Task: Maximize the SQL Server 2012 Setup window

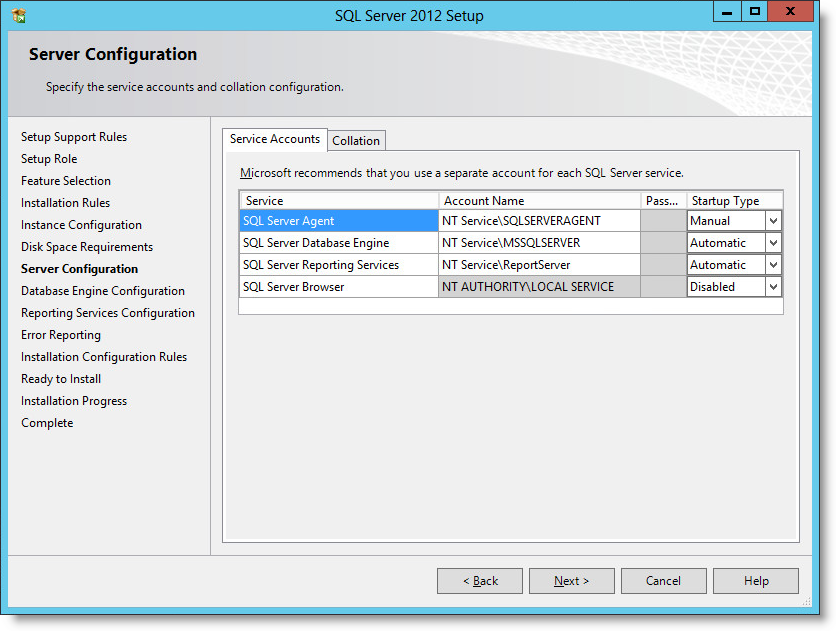Action: [x=754, y=11]
